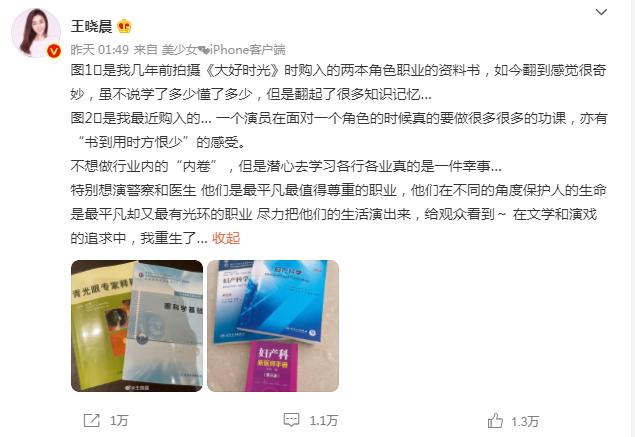Click the 1.1万 comment count
This screenshot has width=635, height=437.
coord(324,421)
